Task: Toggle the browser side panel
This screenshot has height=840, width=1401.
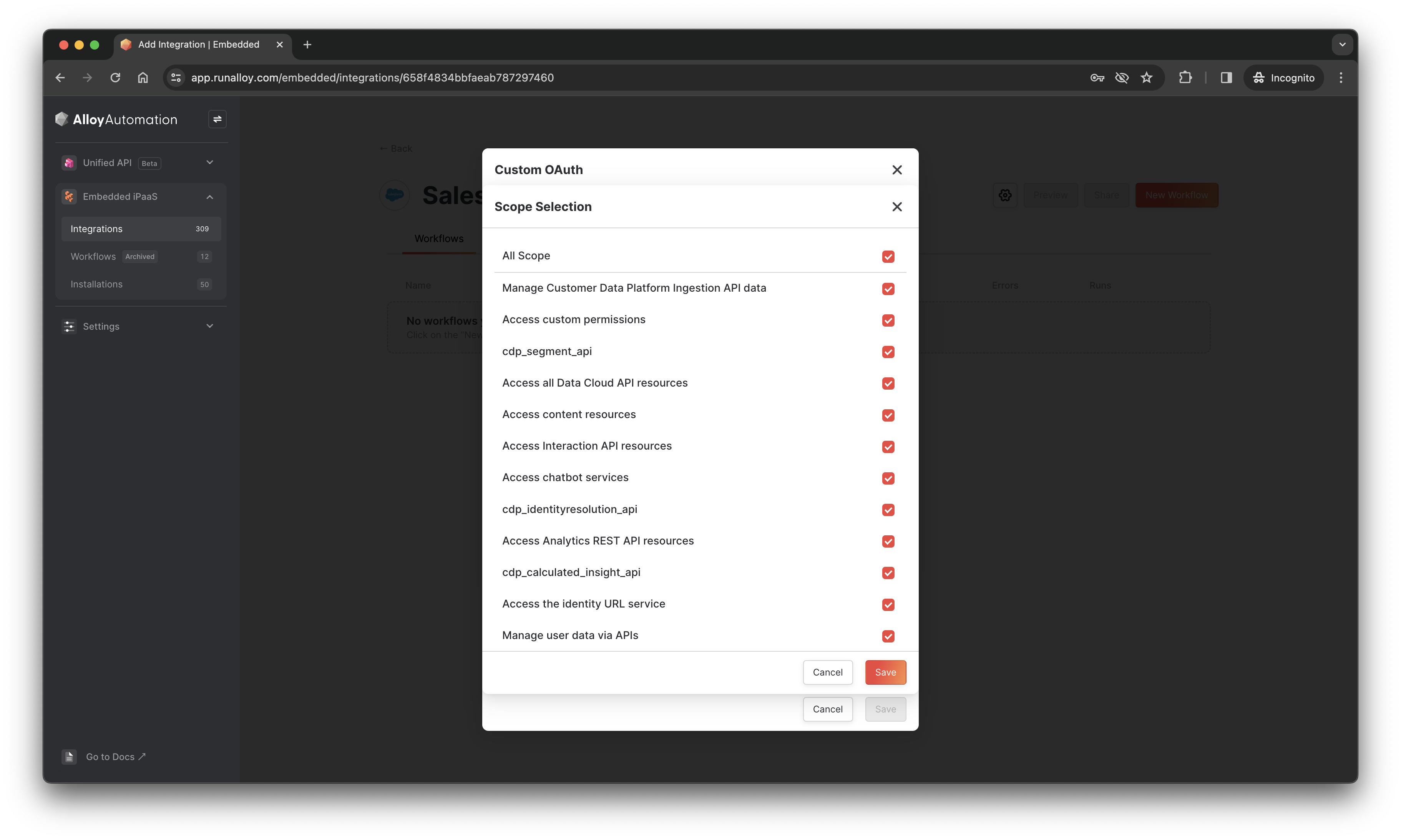Action: [x=1226, y=78]
